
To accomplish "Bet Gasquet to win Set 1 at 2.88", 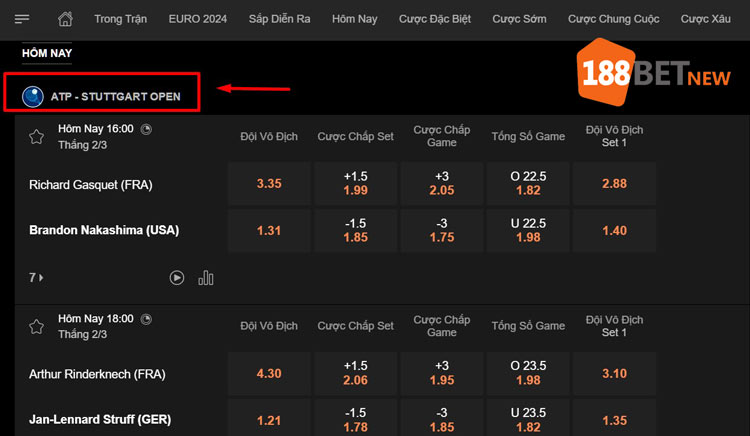I will tap(614, 184).
